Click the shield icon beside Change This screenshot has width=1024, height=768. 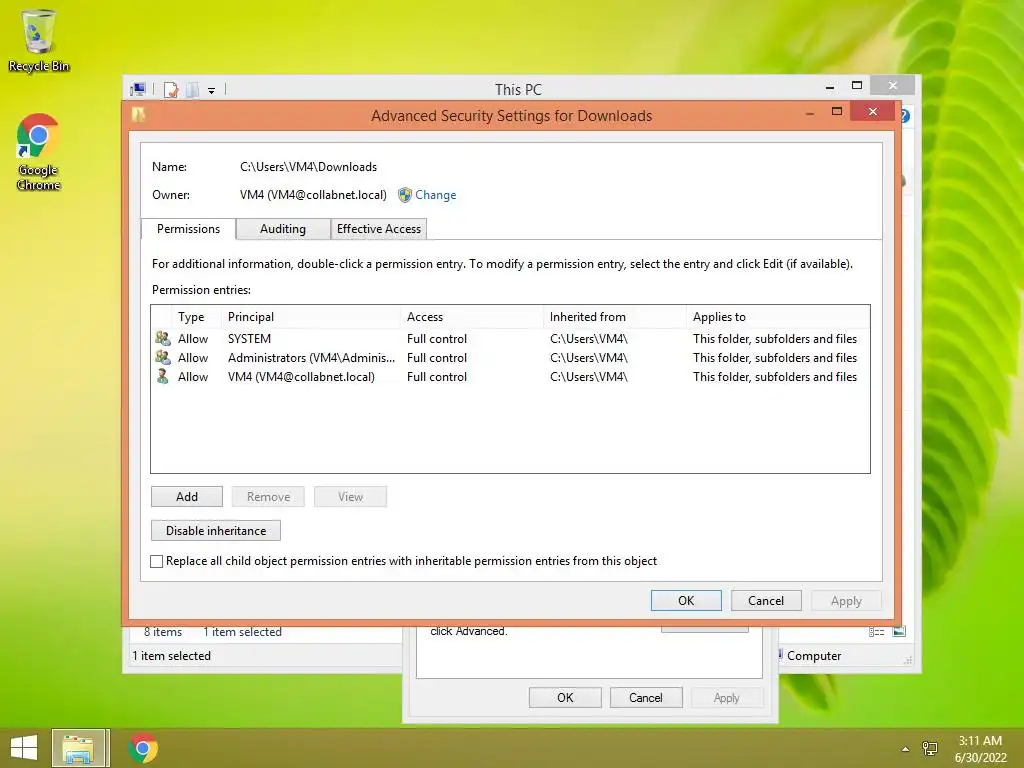[x=405, y=195]
